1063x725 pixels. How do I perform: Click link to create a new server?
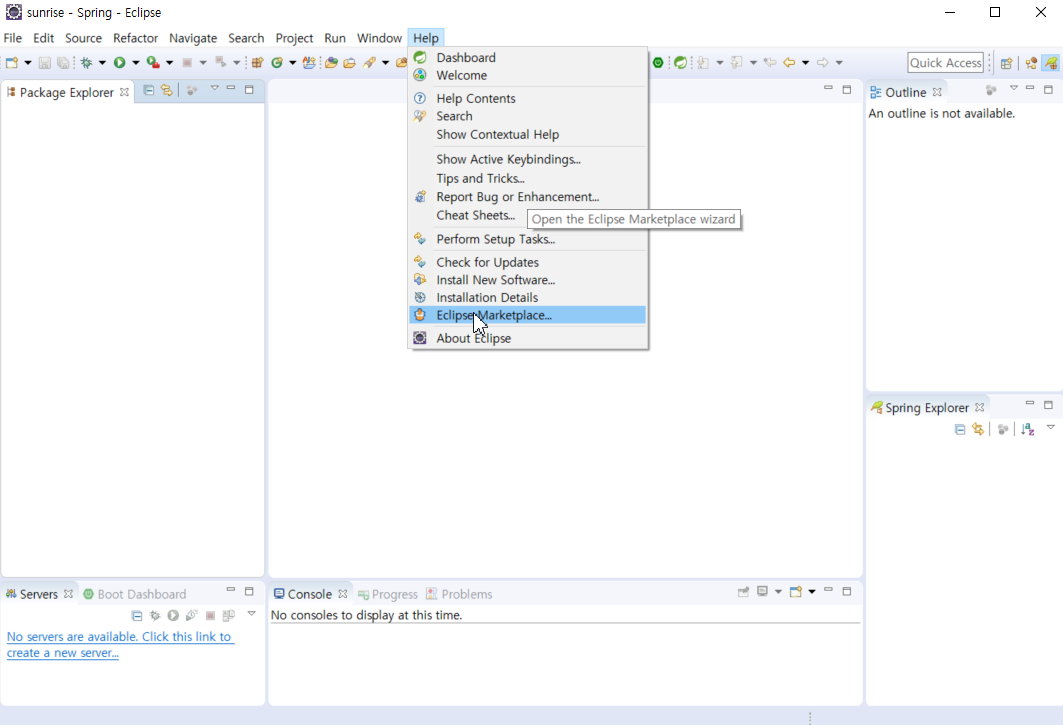pyautogui.click(x=120, y=644)
